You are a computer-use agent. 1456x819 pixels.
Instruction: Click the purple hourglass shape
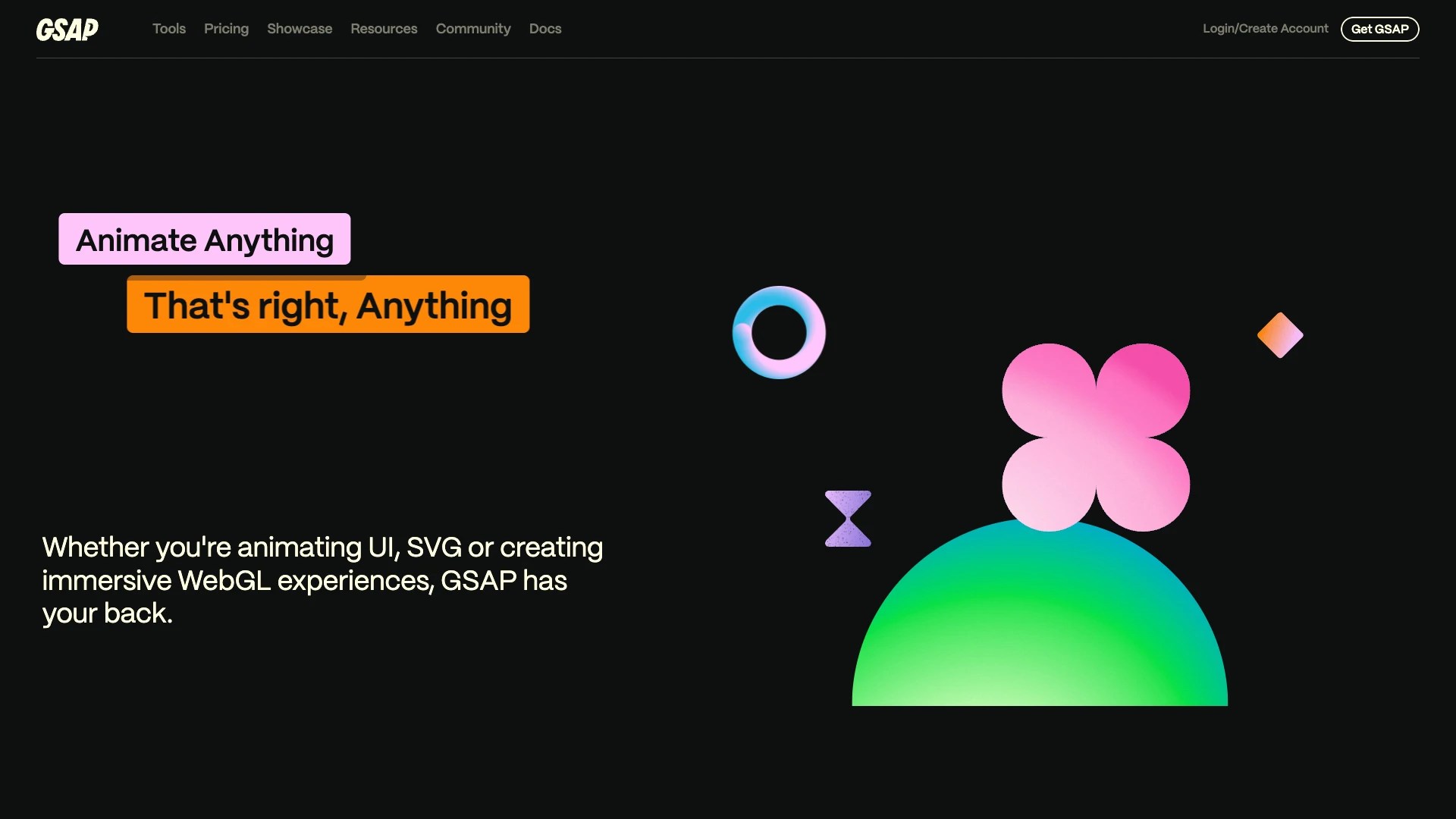[x=848, y=519]
